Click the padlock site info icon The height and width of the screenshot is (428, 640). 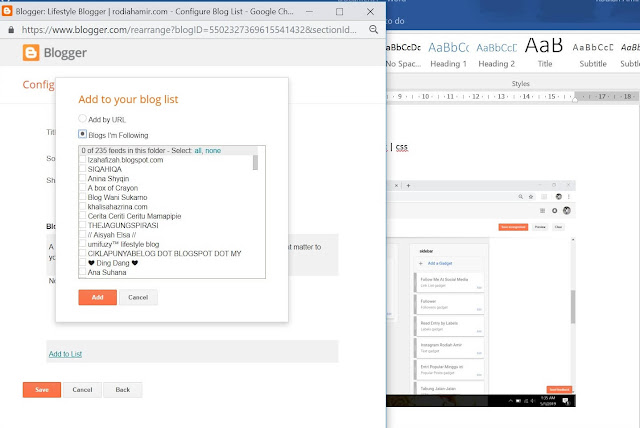[x=11, y=29]
